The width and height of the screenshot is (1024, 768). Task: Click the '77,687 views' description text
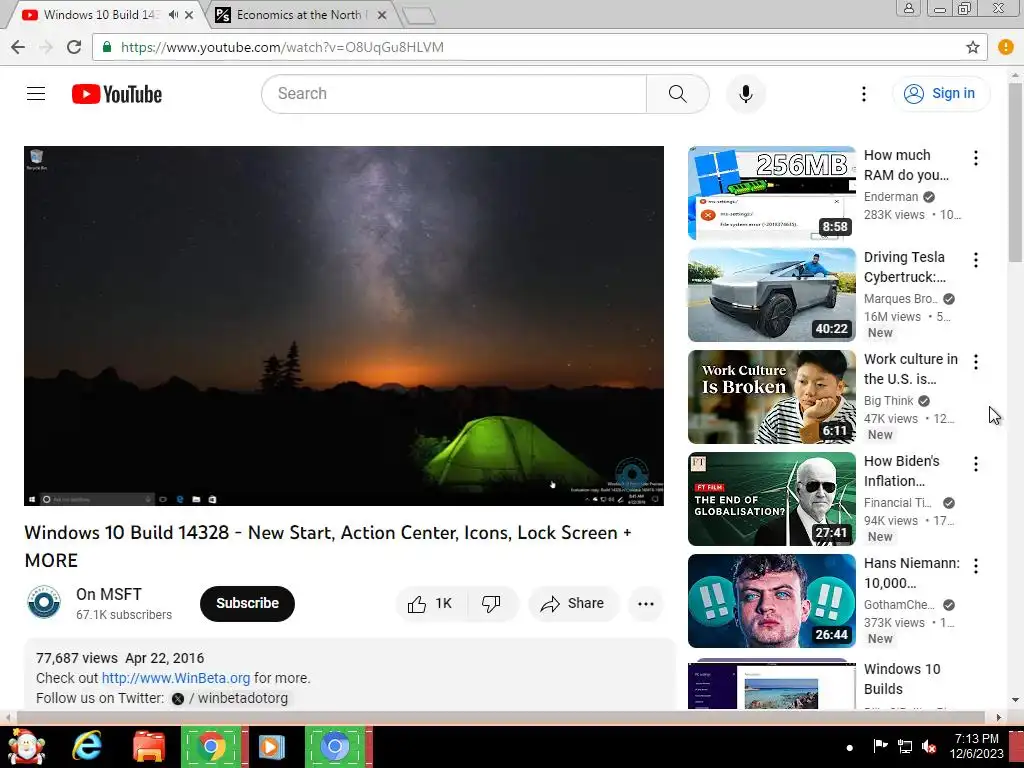[x=76, y=658]
